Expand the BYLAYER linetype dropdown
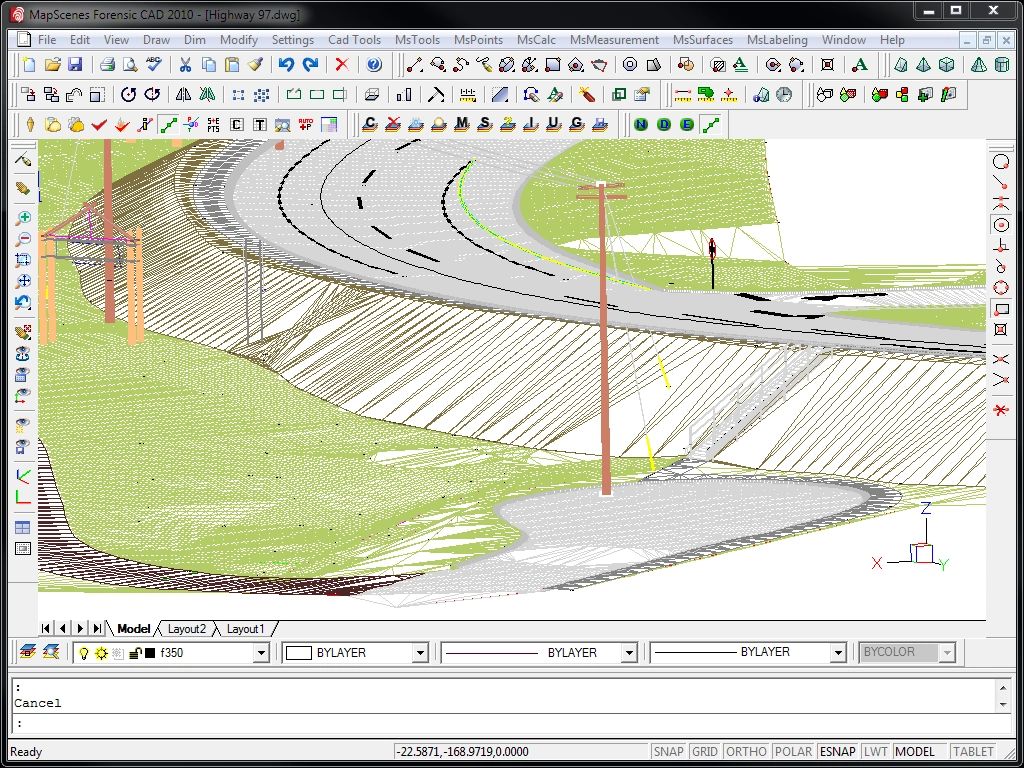Screen dimensions: 1024x768 point(631,651)
